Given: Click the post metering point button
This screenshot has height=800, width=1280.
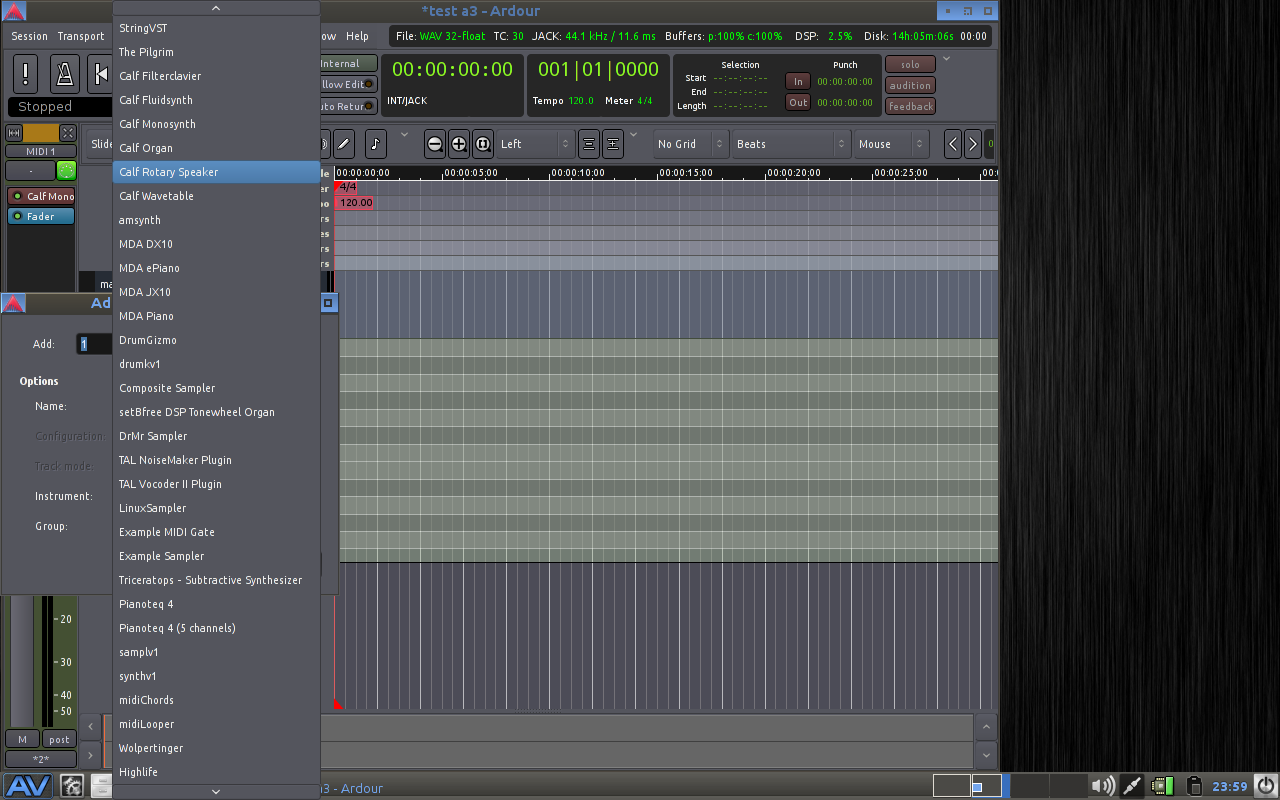Looking at the screenshot, I should pyautogui.click(x=59, y=739).
